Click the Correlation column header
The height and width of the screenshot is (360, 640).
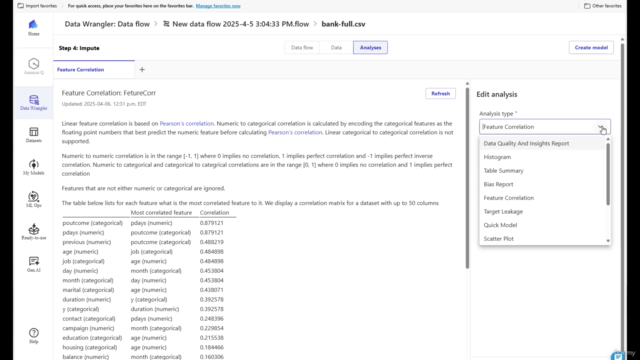(214, 213)
